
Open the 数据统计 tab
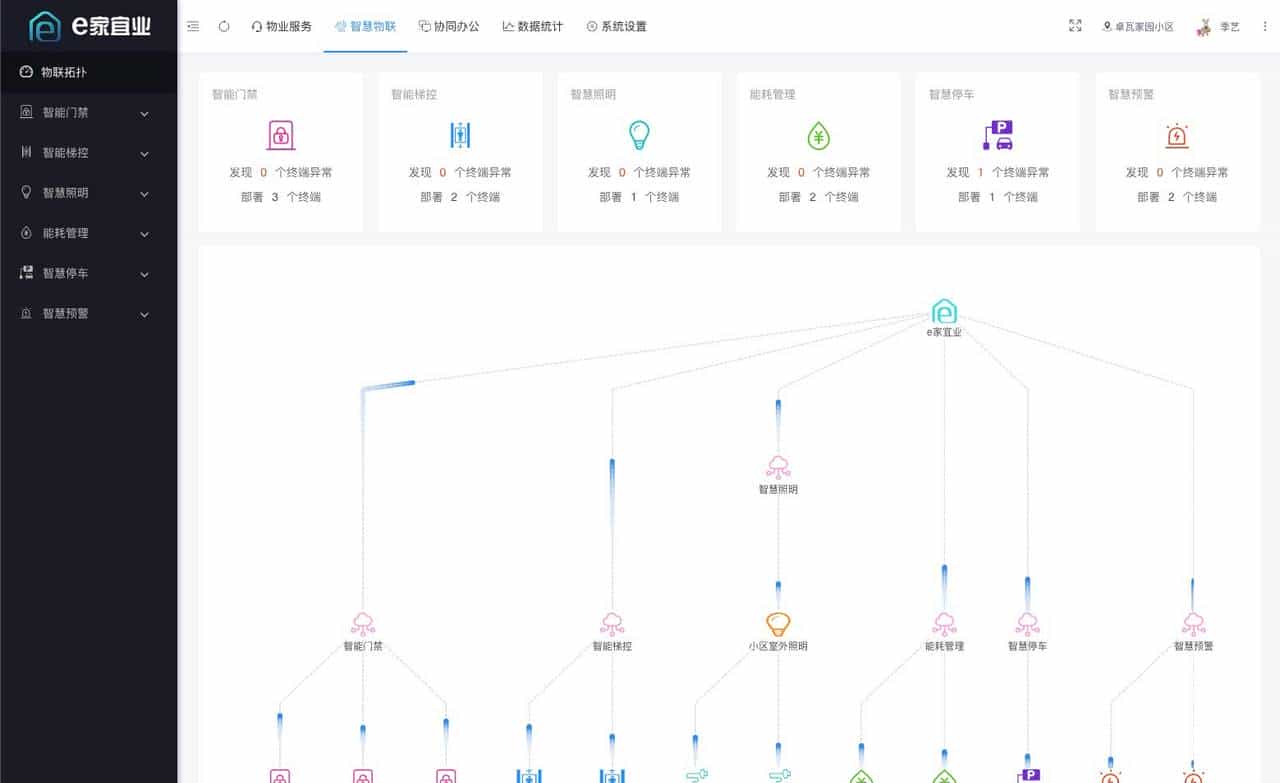pos(532,27)
